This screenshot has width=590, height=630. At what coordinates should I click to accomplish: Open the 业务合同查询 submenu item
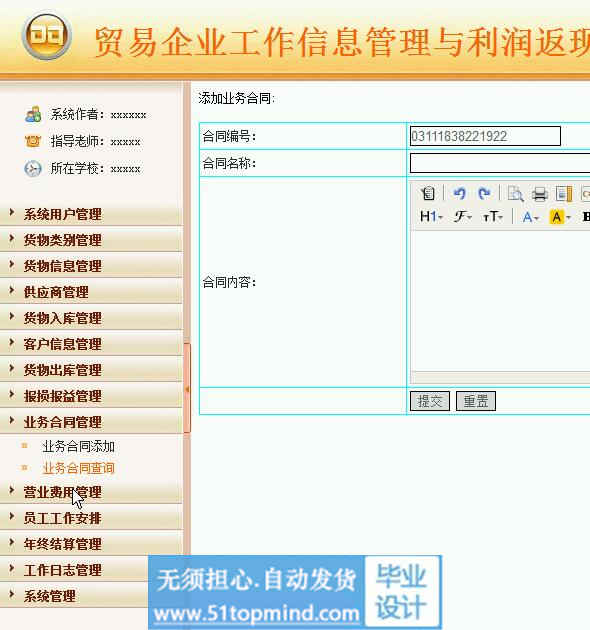(79, 468)
